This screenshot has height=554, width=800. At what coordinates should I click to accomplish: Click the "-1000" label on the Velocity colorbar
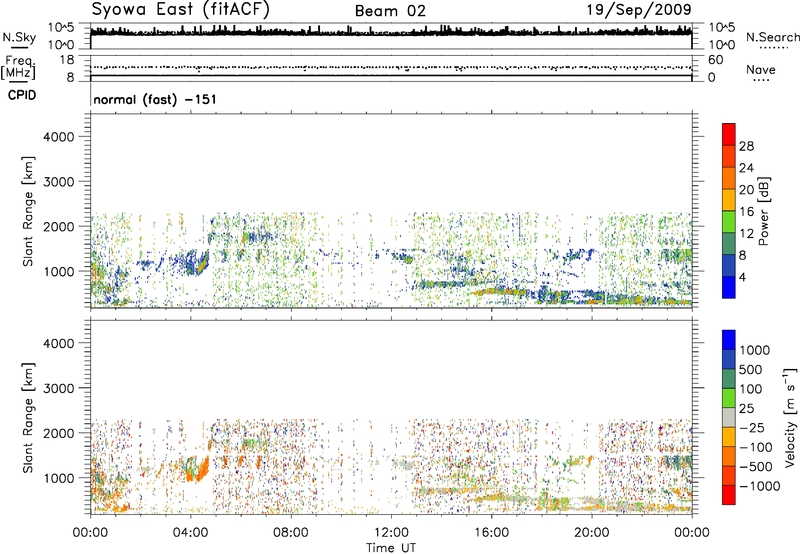tap(760, 486)
